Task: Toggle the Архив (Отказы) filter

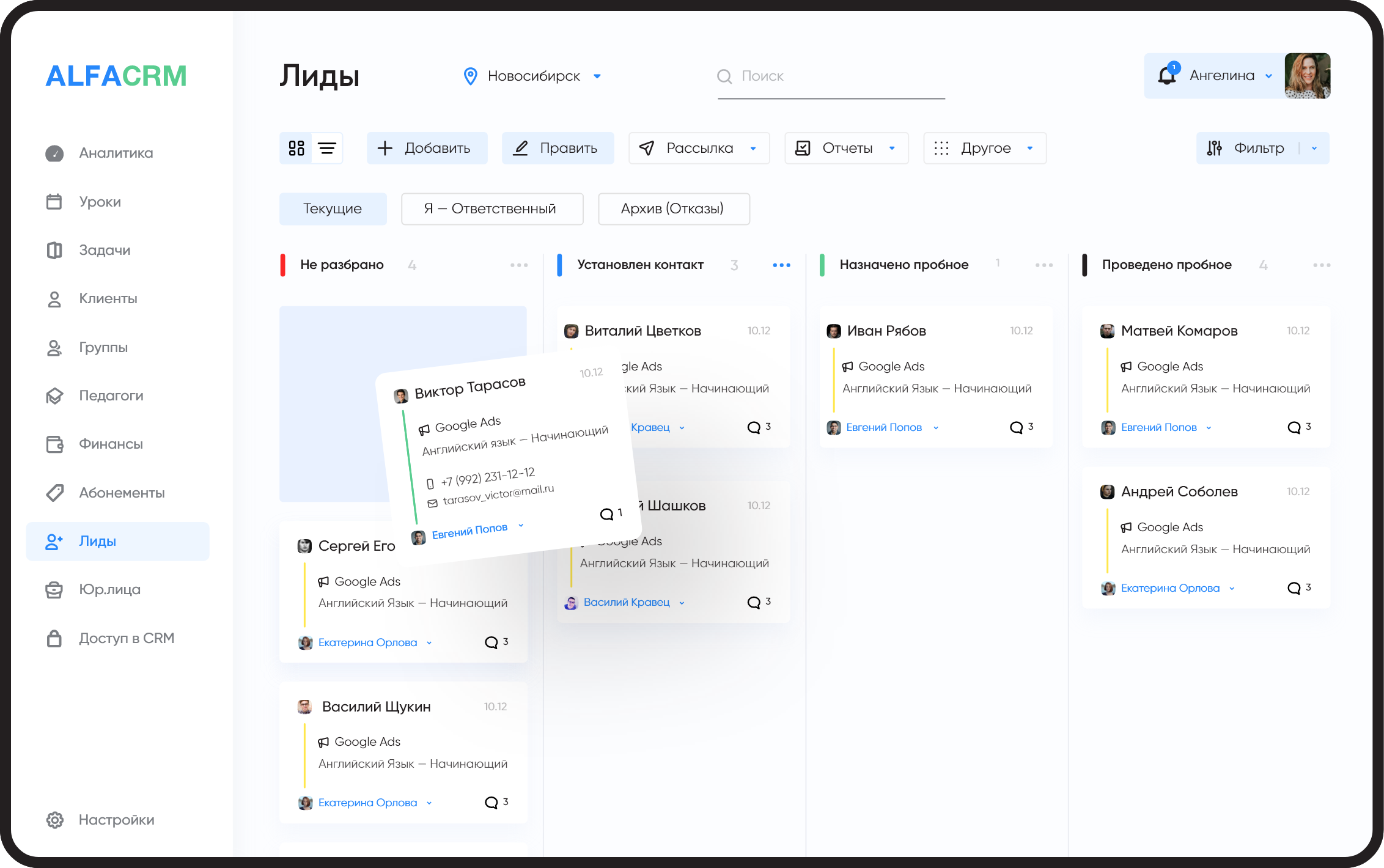Action: [674, 208]
